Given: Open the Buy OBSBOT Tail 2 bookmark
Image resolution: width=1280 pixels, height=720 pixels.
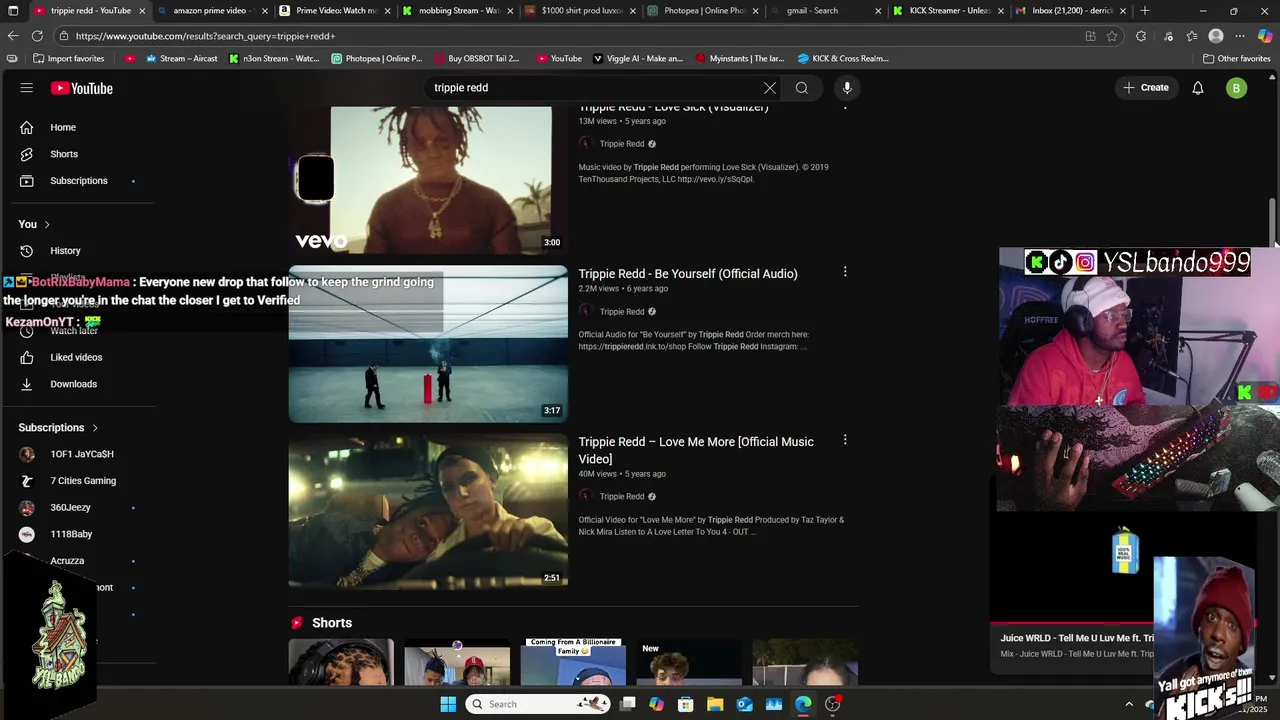Looking at the screenshot, I should coord(475,58).
